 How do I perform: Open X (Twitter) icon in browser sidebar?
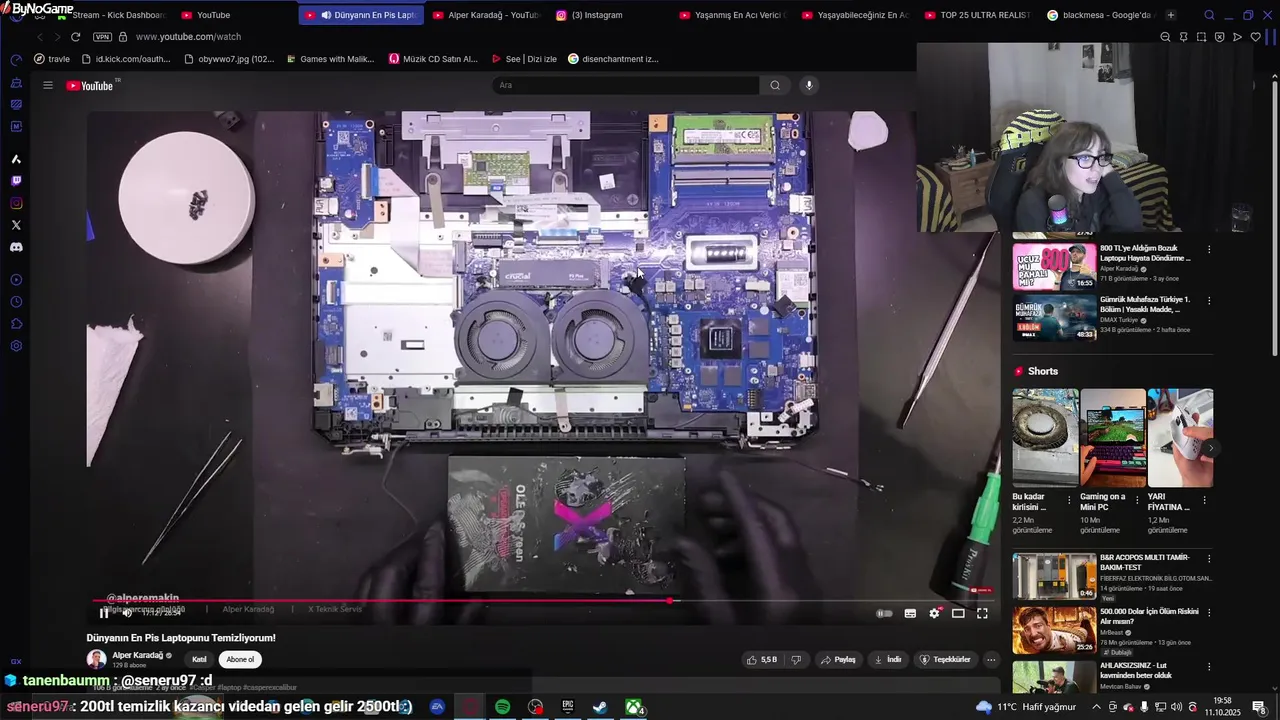tap(16, 225)
